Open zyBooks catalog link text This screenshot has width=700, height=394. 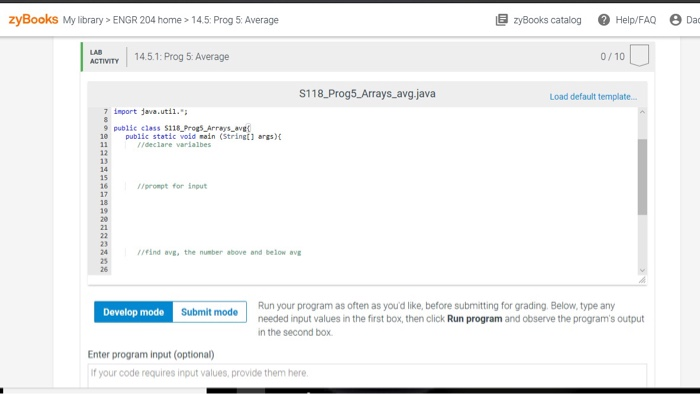(547, 20)
